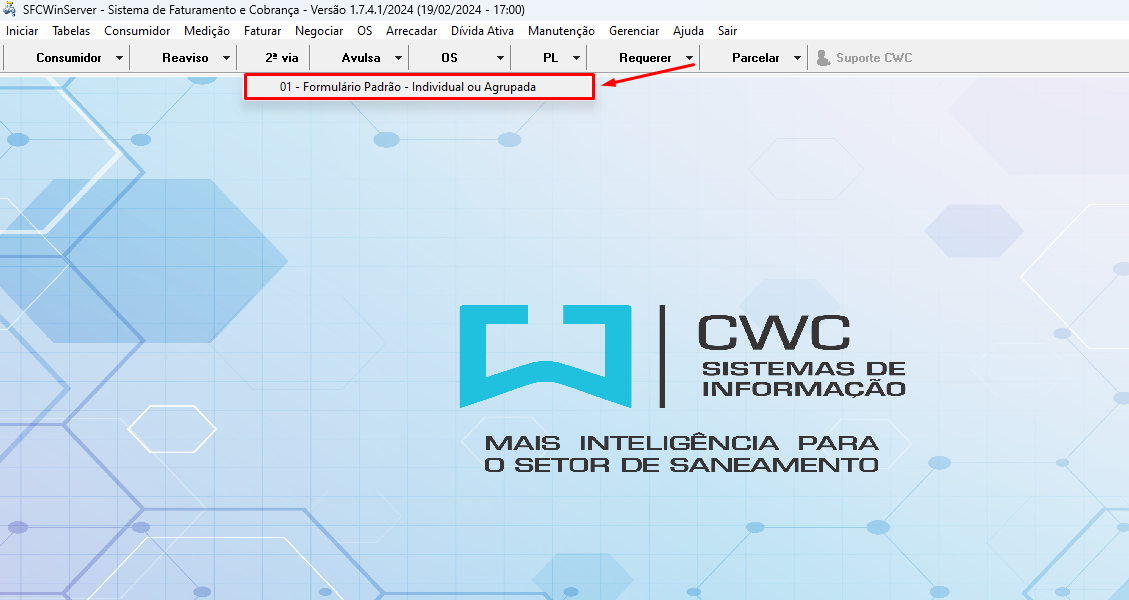Screen dimensions: 1129x600
Task: Open the Arrecadar menu
Action: [x=411, y=31]
